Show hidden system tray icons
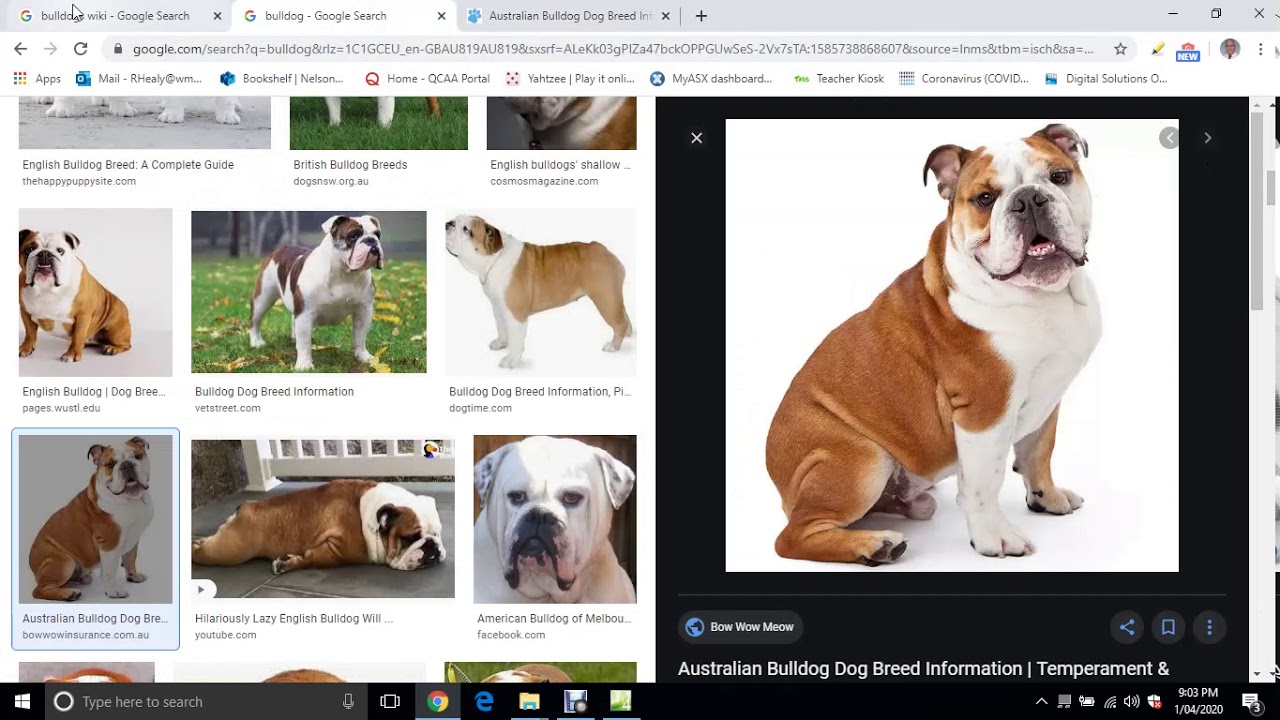 coord(1041,702)
